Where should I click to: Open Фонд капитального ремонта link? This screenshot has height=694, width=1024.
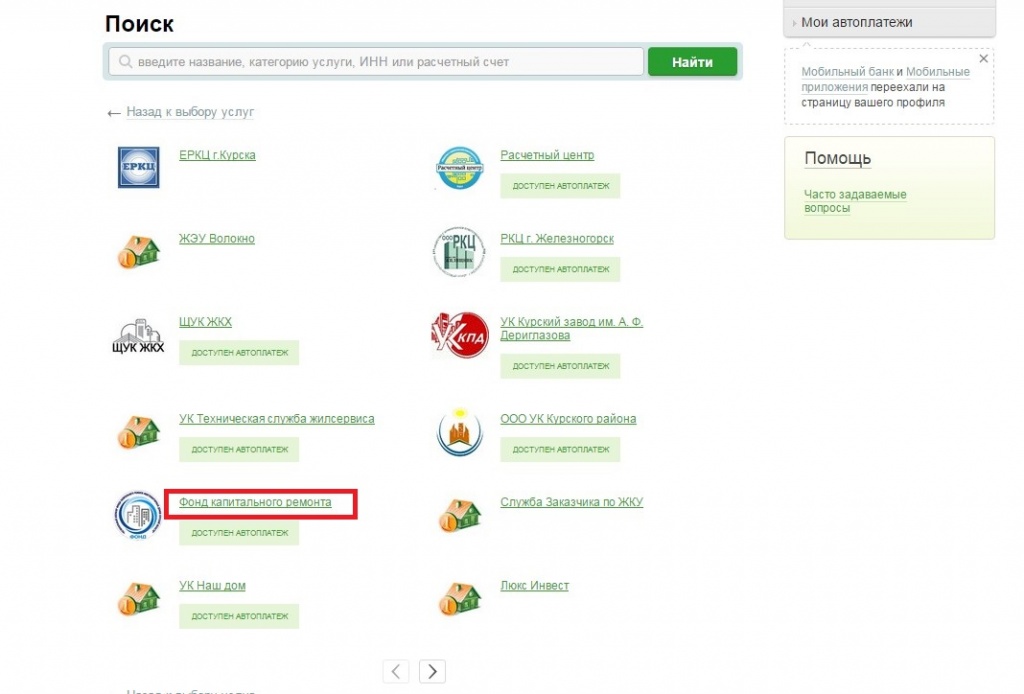[255, 502]
